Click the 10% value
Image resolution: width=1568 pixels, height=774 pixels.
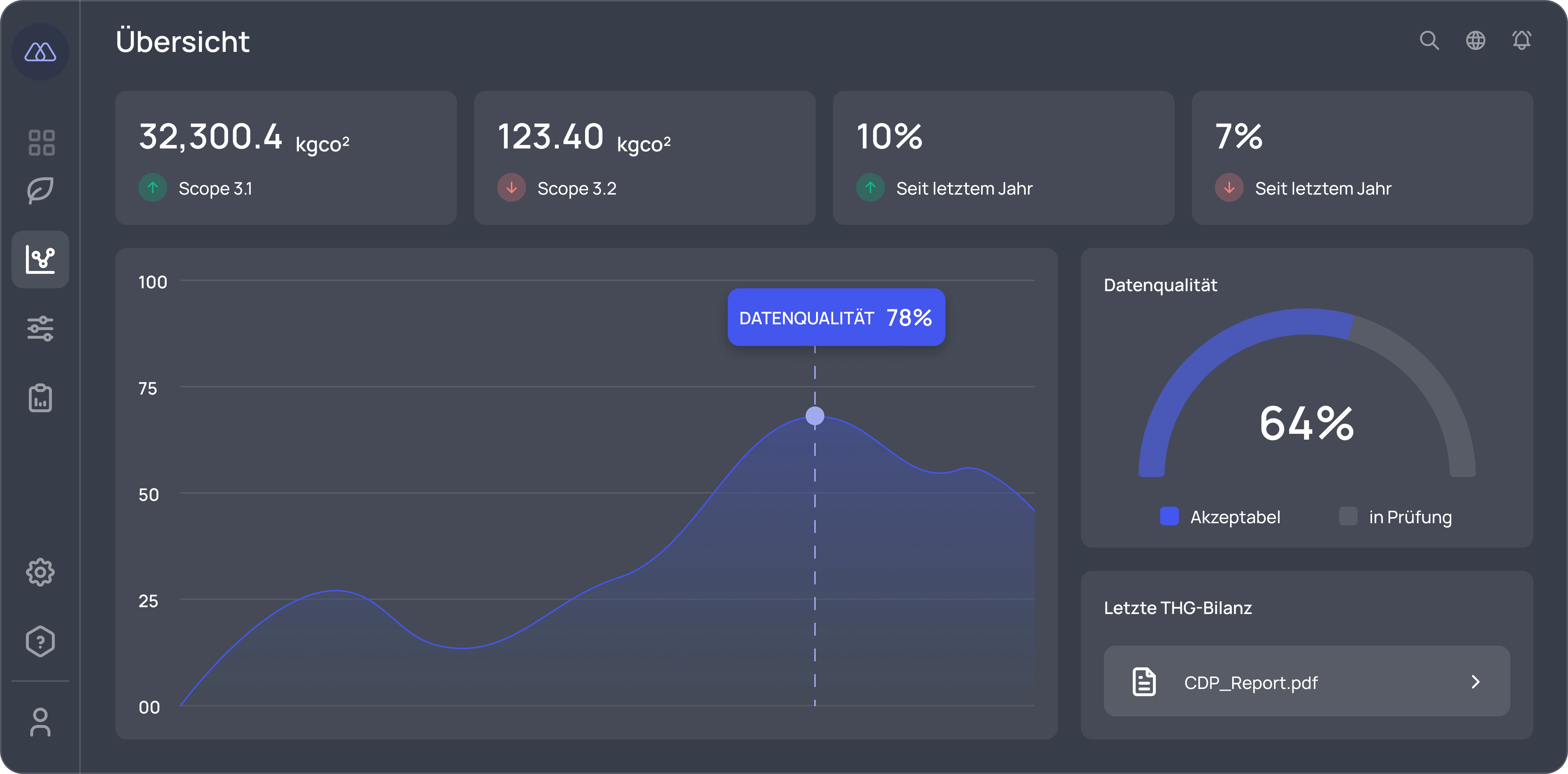click(x=889, y=136)
